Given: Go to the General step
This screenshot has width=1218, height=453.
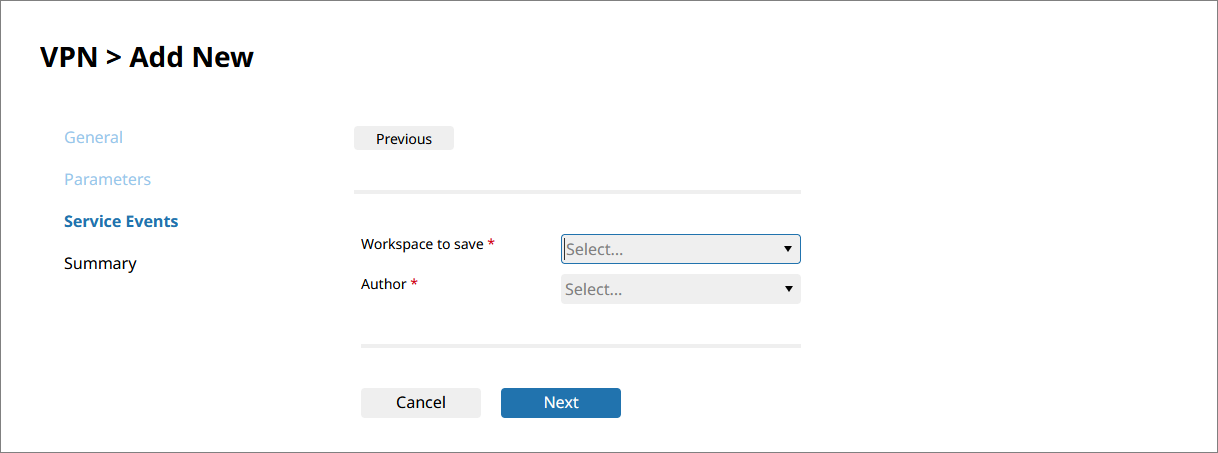Looking at the screenshot, I should (93, 137).
